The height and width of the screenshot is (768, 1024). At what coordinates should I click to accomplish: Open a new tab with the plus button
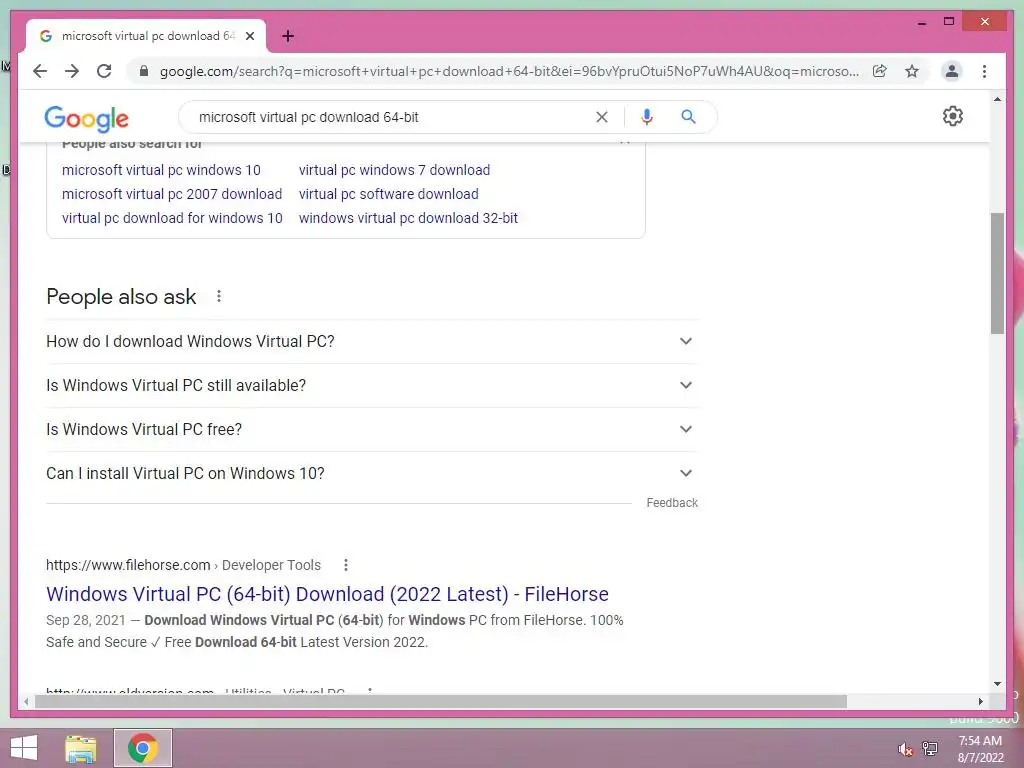[x=288, y=36]
